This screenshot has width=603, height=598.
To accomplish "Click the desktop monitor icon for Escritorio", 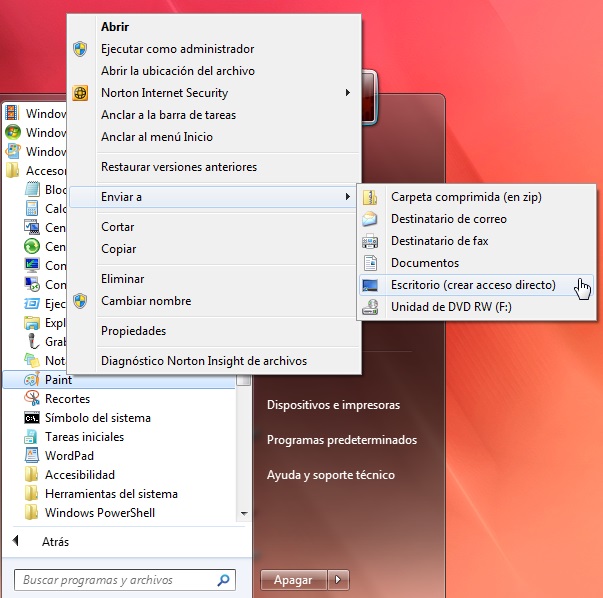I will click(370, 285).
